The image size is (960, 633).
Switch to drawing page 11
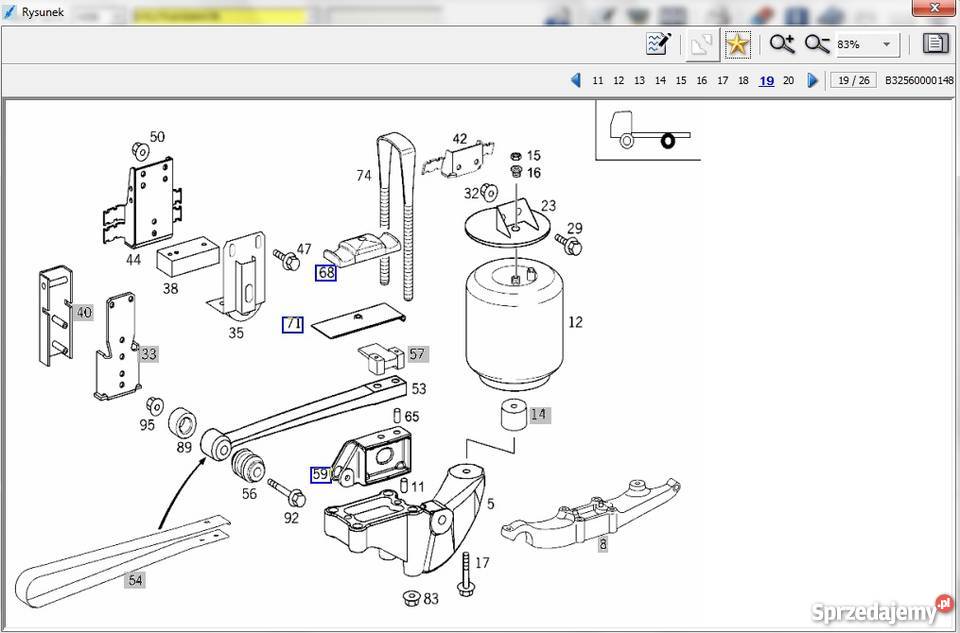pos(598,81)
